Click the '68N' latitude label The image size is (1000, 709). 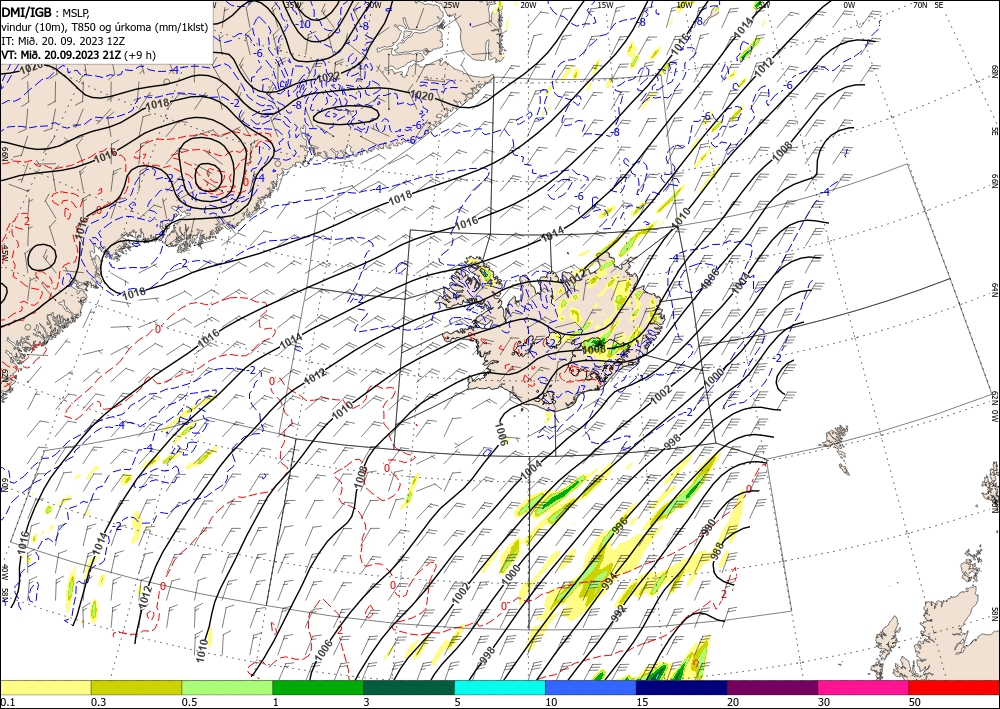pyautogui.click(x=994, y=71)
